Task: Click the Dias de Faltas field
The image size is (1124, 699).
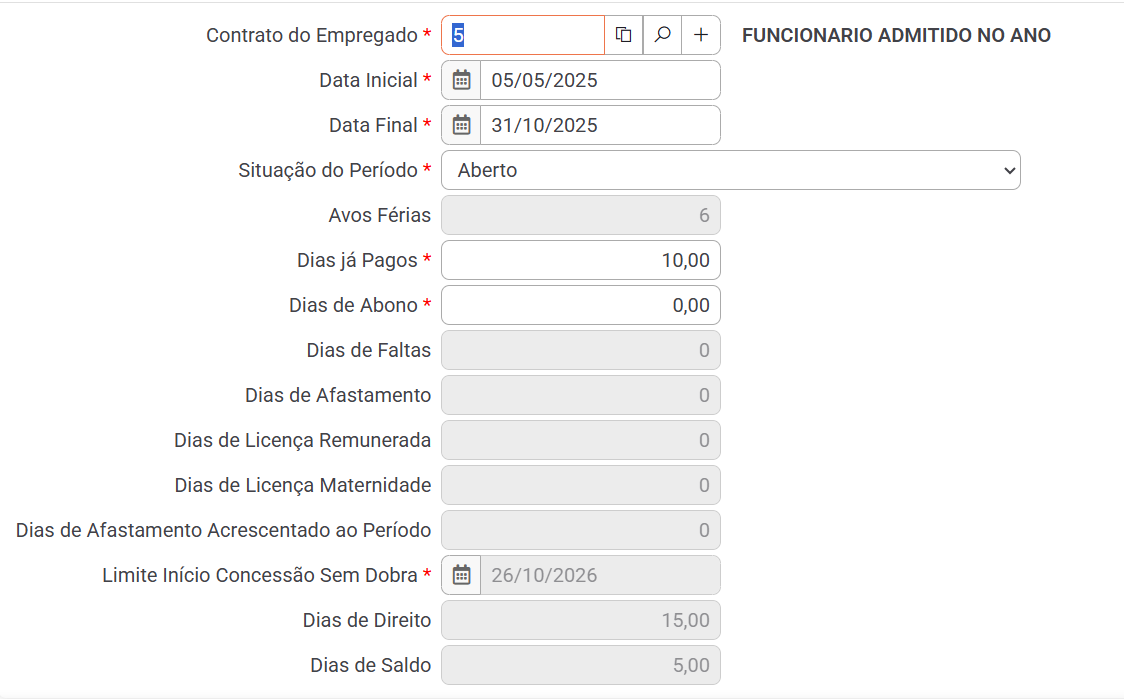Action: coord(580,350)
